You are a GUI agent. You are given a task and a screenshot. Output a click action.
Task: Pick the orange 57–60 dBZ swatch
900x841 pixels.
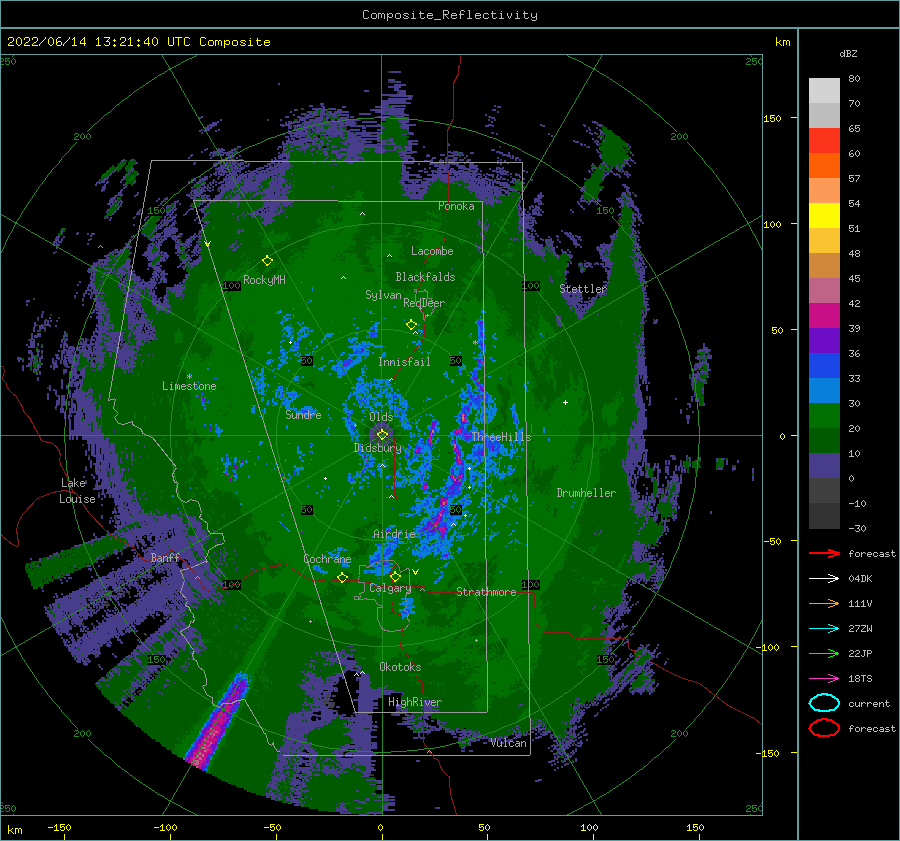tap(824, 166)
